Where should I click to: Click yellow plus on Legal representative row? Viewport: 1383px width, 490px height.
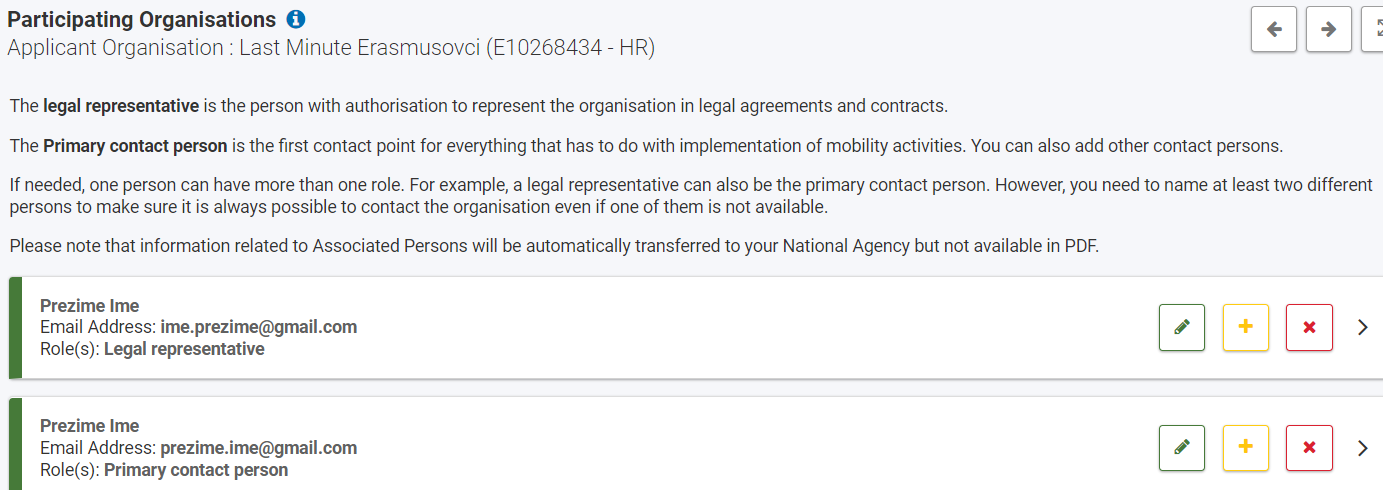click(x=1246, y=327)
